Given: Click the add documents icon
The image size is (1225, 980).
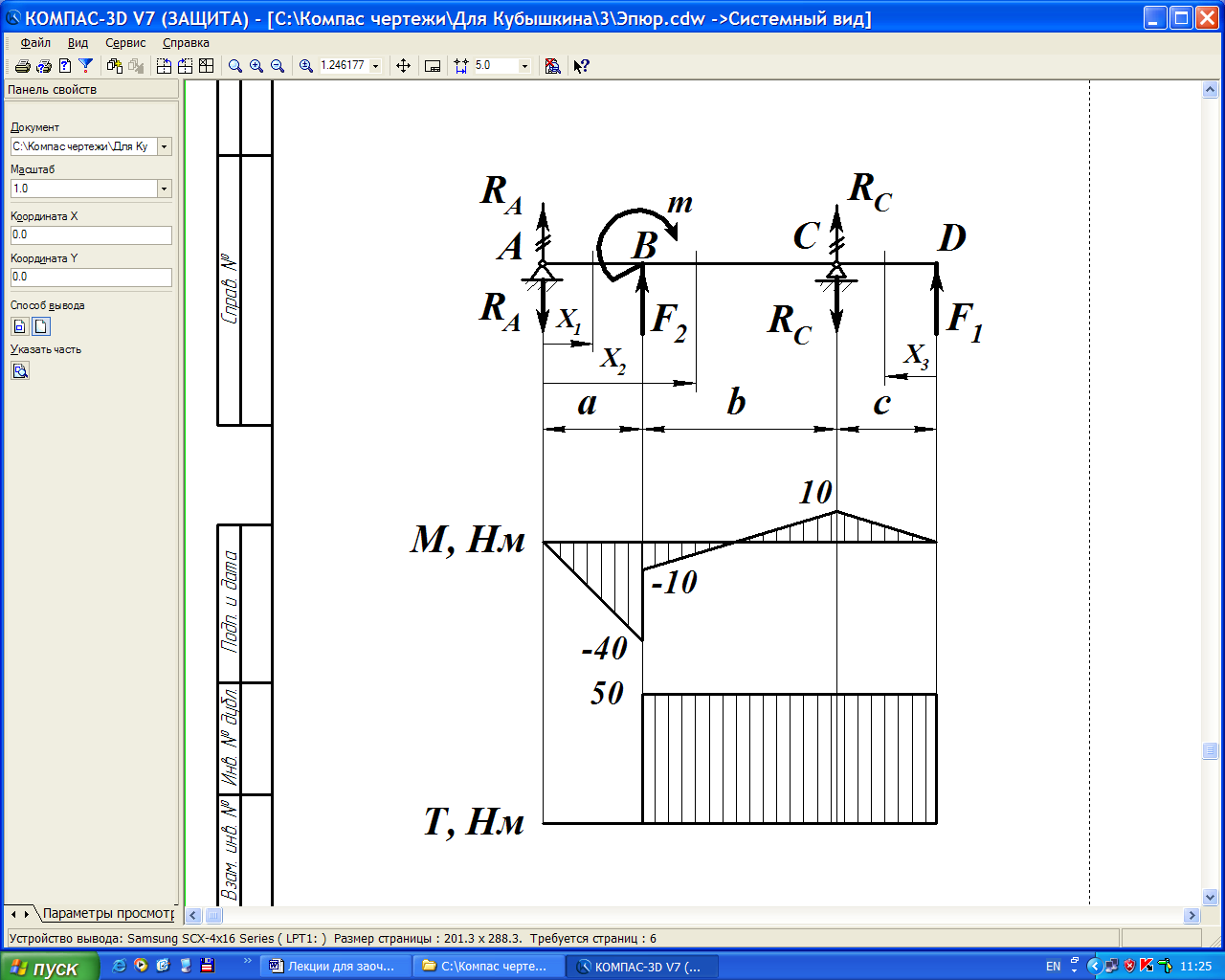Looking at the screenshot, I should (115, 66).
